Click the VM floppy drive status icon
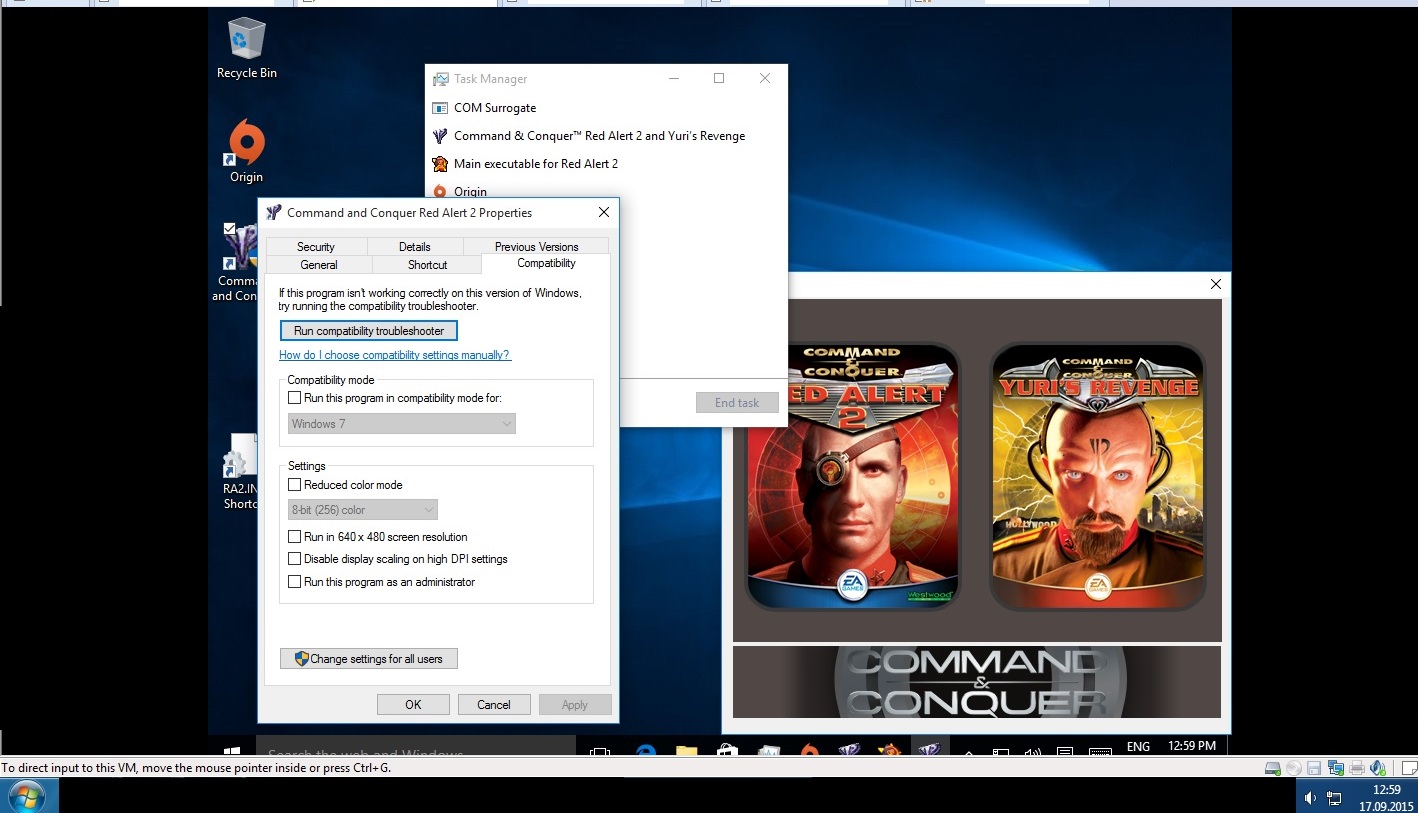The height and width of the screenshot is (813, 1418). pos(1315,768)
